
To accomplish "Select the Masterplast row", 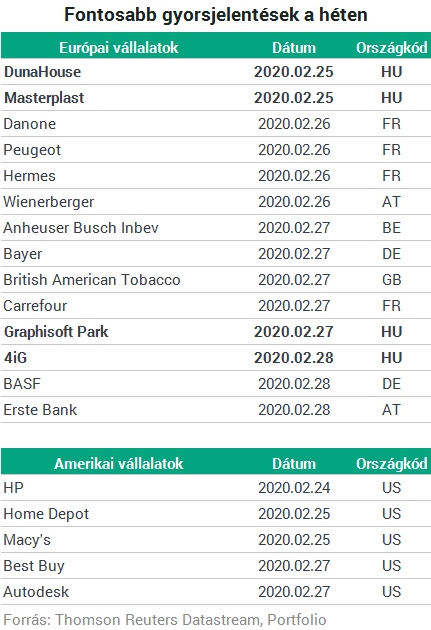I will pos(216,98).
